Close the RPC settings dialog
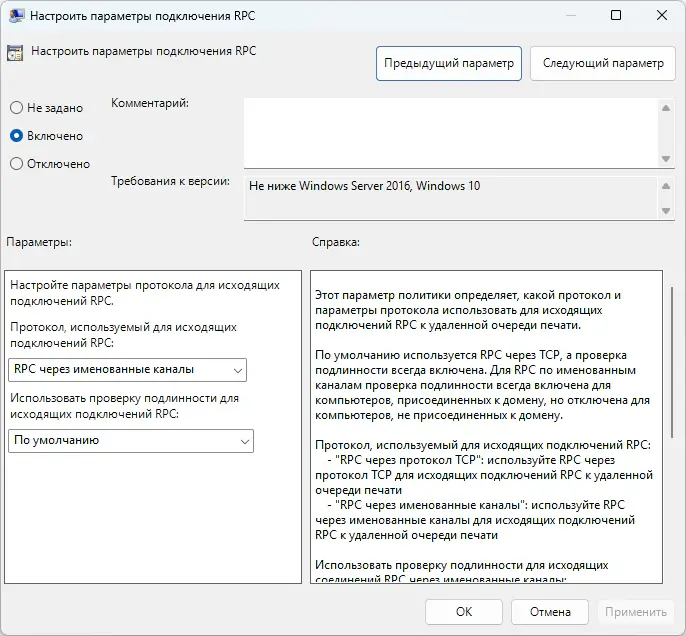The image size is (686, 636). [662, 15]
